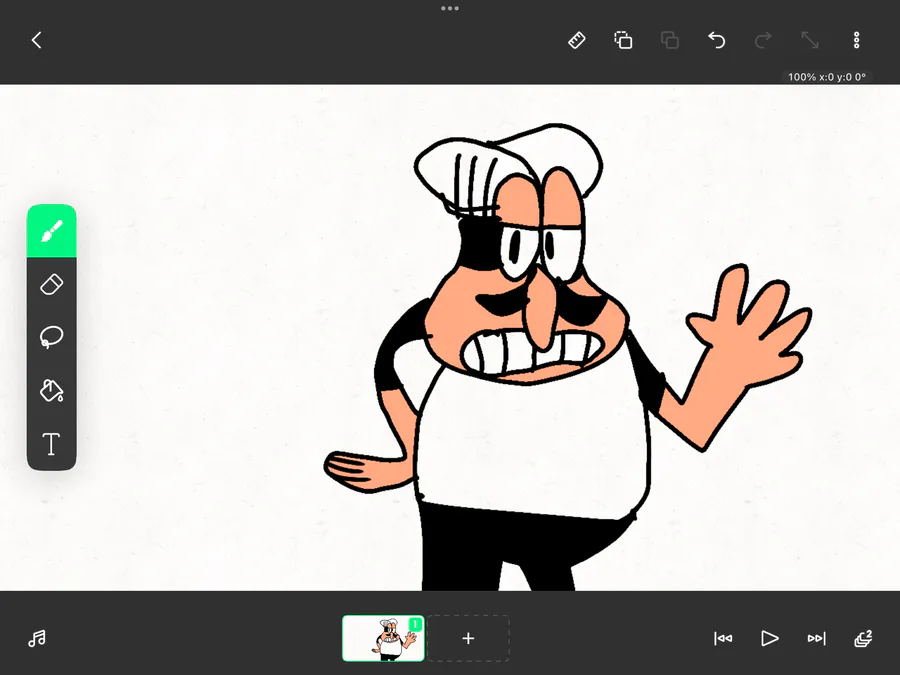Jump to the first frame

coord(723,638)
